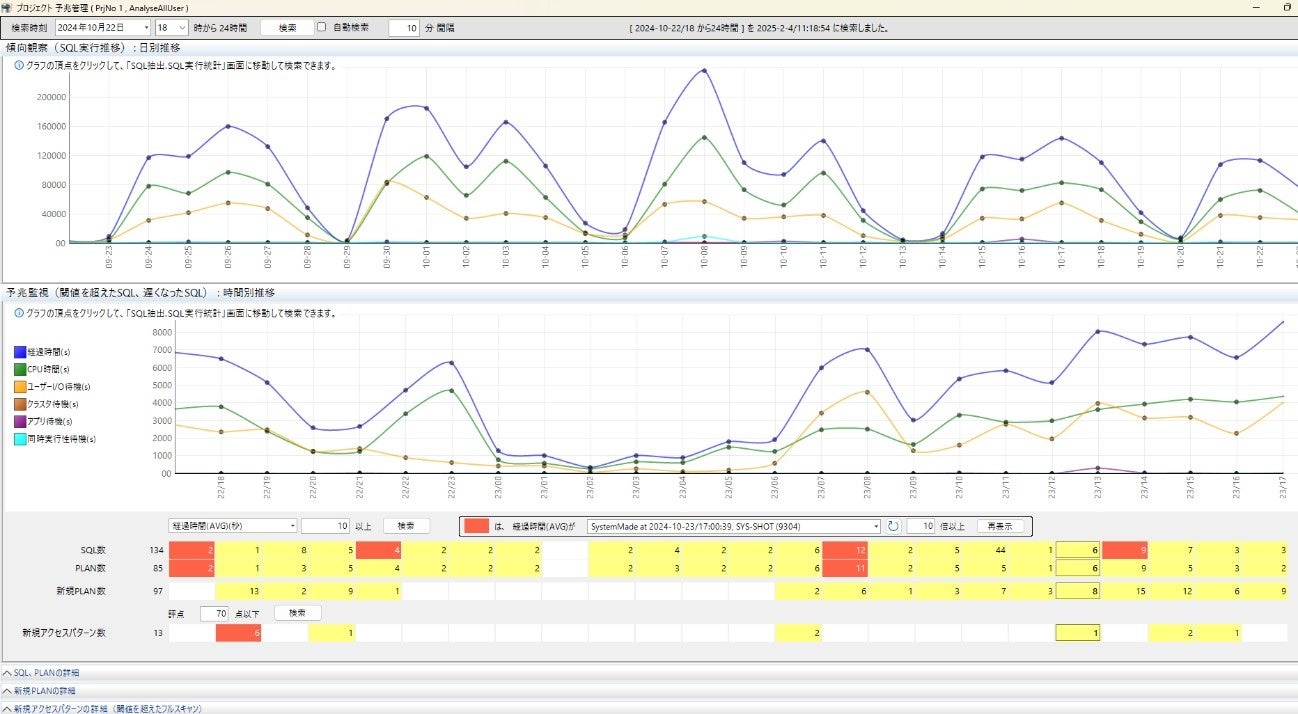Screen dimensions: 1298x714
Task: Open the 経過時間(AVG)(秒) metric dropdown
Action: 292,526
